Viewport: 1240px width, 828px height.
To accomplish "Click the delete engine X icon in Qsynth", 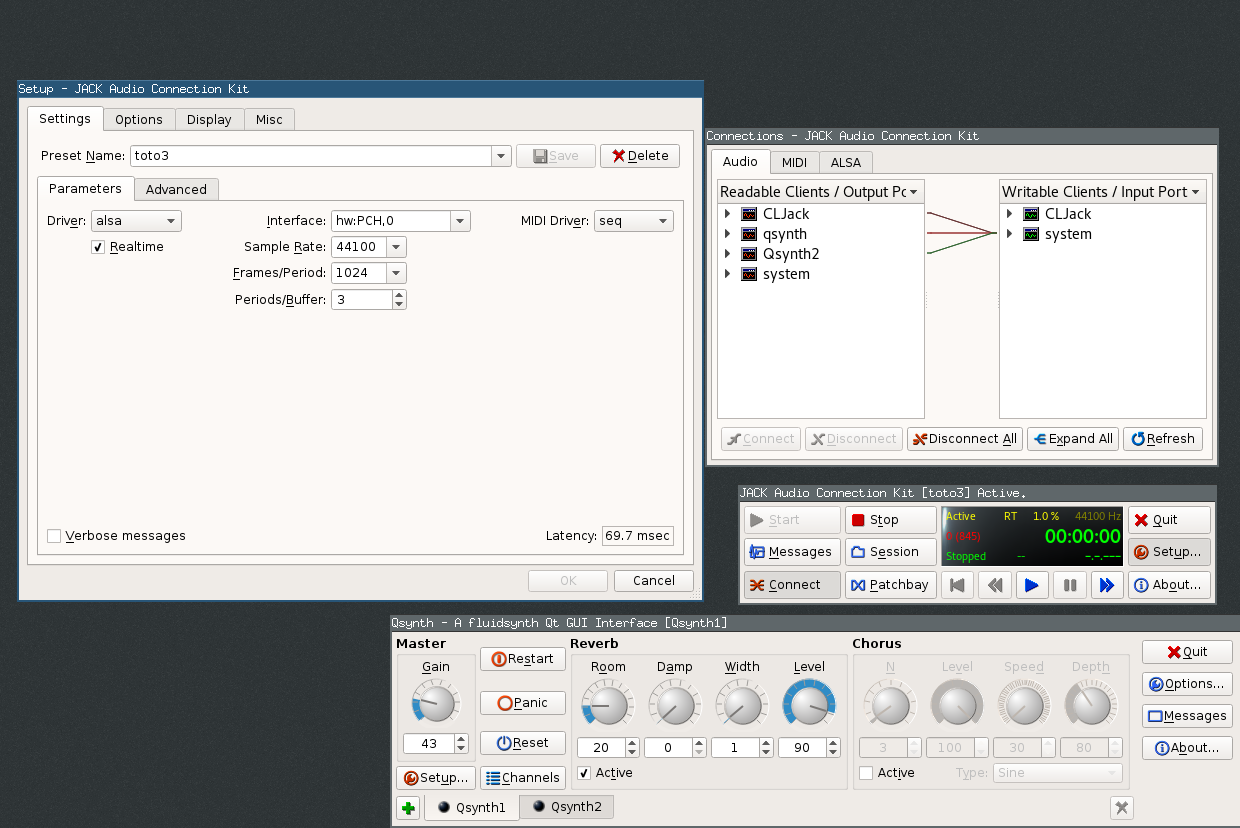I will [x=1122, y=808].
